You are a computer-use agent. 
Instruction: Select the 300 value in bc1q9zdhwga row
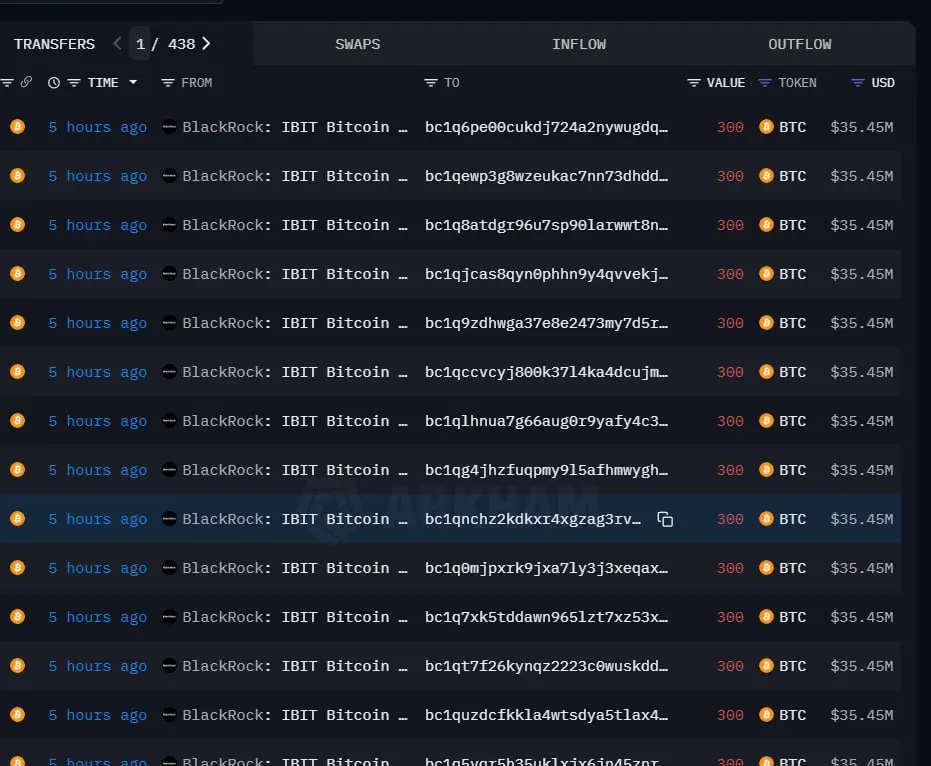730,323
